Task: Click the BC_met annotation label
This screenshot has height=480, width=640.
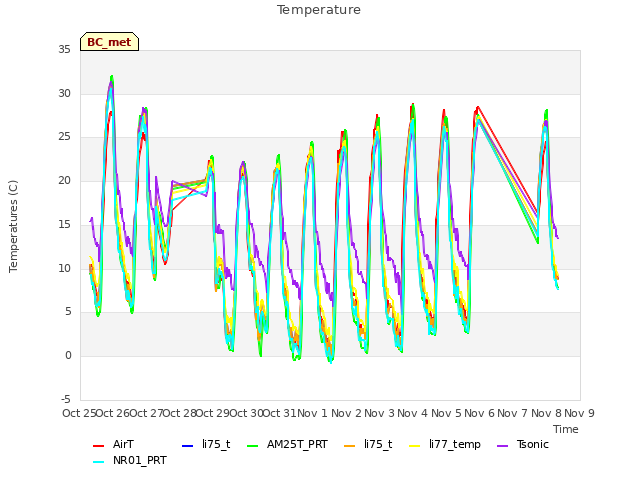Action: pyautogui.click(x=109, y=42)
